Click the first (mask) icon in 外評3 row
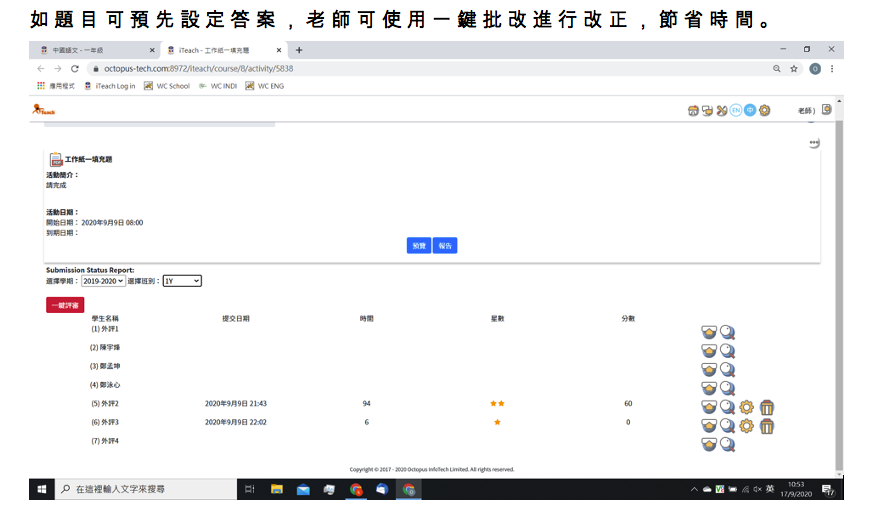Viewport: 884px width, 523px height. (709, 426)
